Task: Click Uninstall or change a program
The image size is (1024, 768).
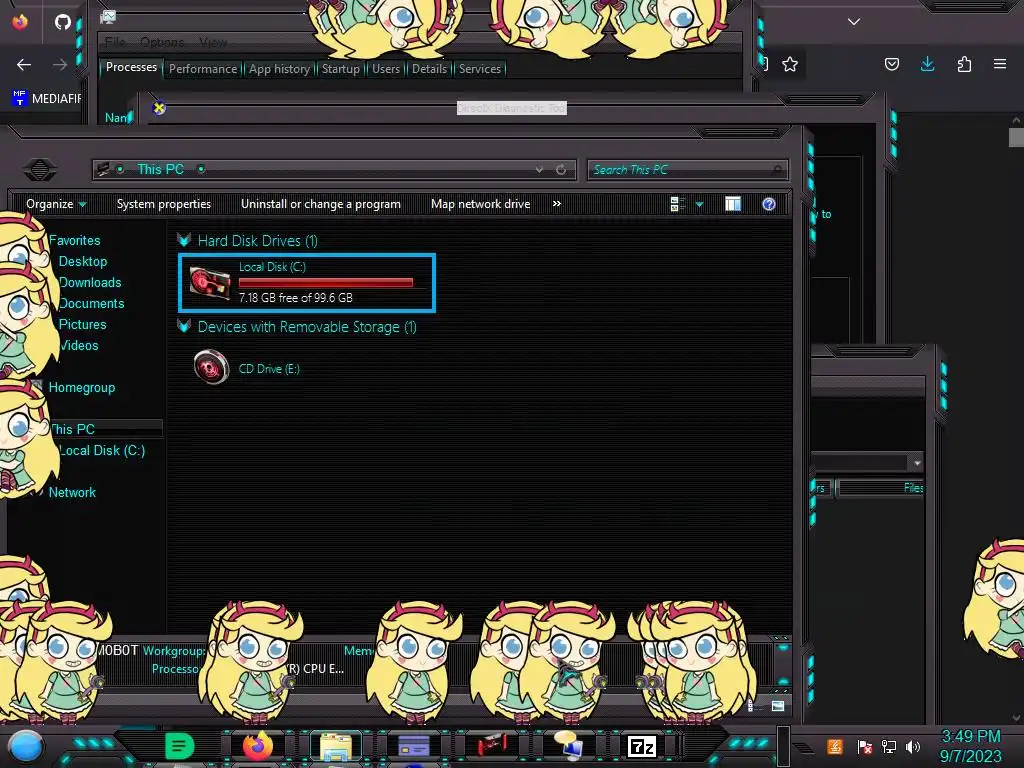Action: [321, 204]
